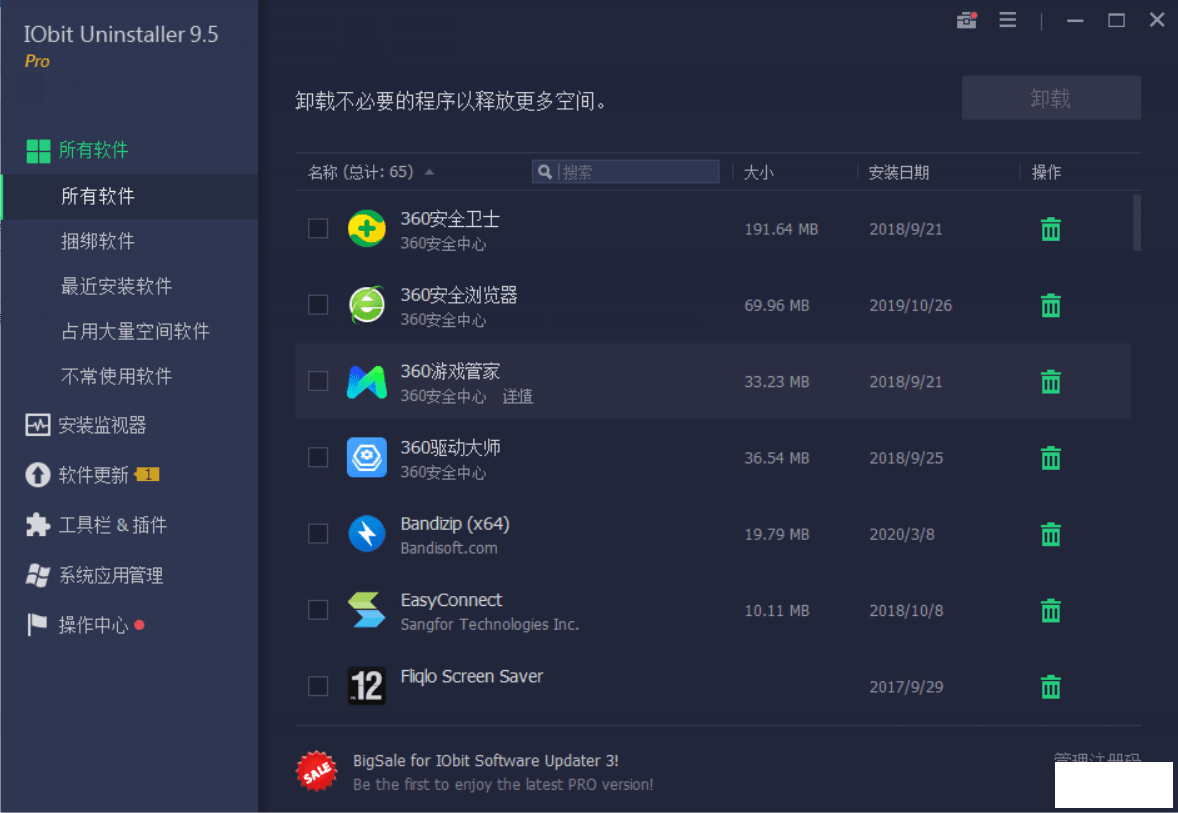Click the size value 69.96 MB
This screenshot has height=813, width=1178.
click(x=777, y=306)
